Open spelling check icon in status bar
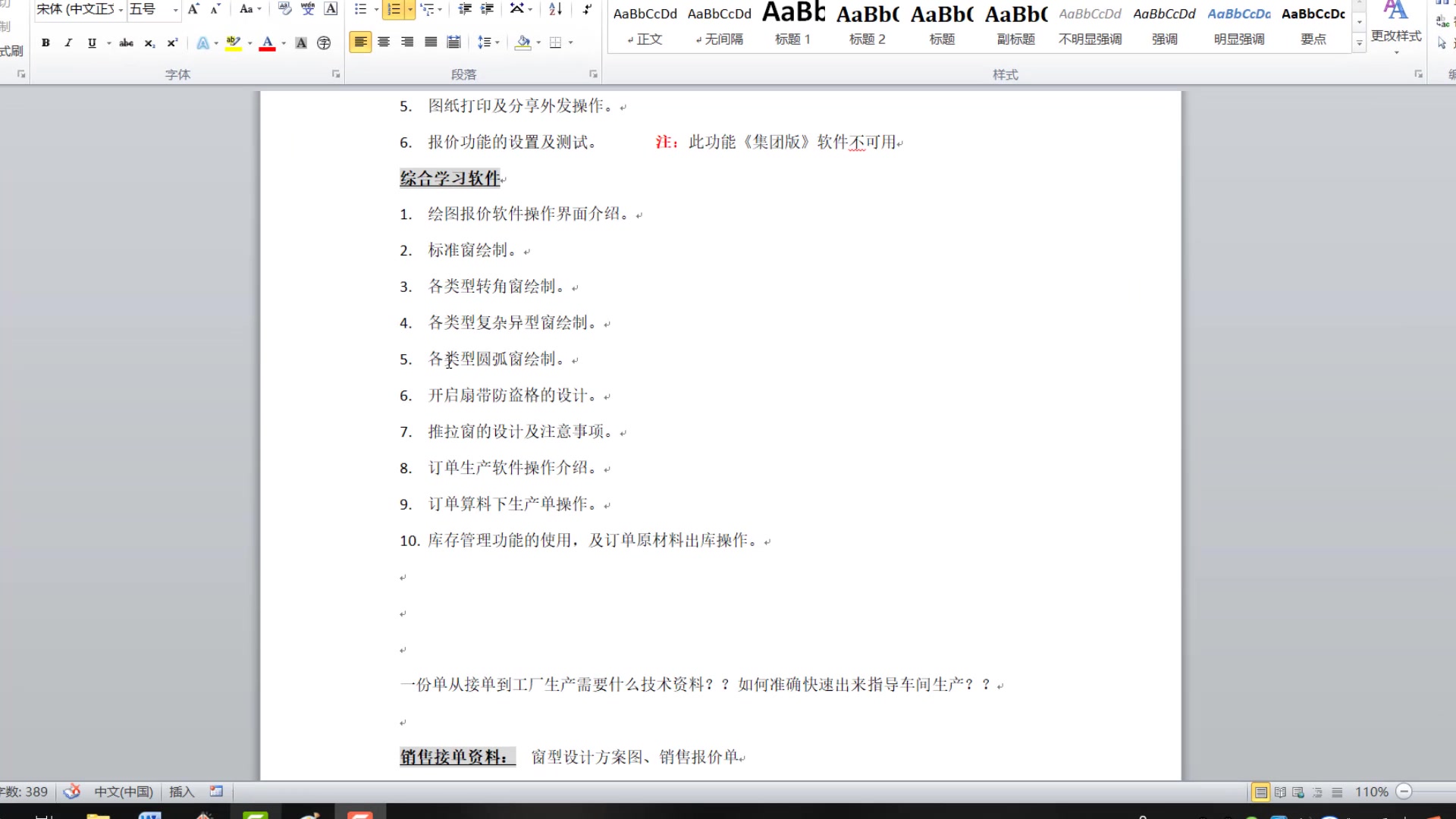The width and height of the screenshot is (1456, 819). point(72,792)
